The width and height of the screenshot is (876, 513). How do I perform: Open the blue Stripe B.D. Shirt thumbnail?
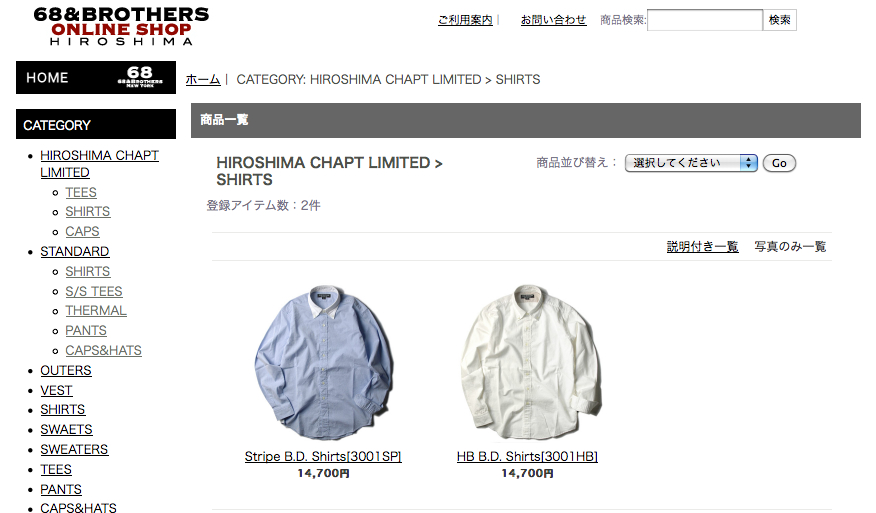(323, 362)
